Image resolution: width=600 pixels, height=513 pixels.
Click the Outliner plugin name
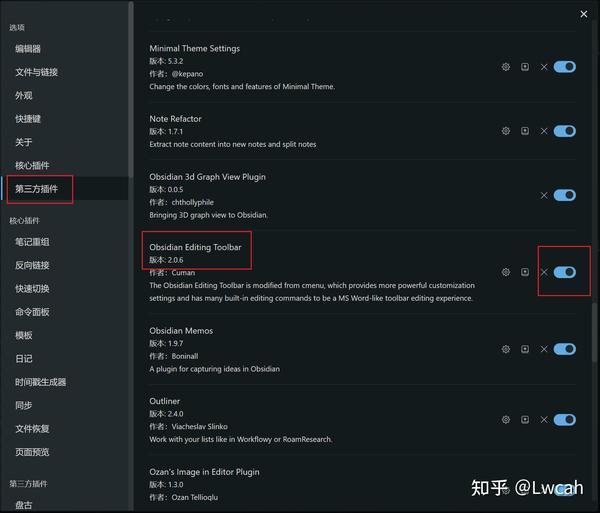pos(165,401)
